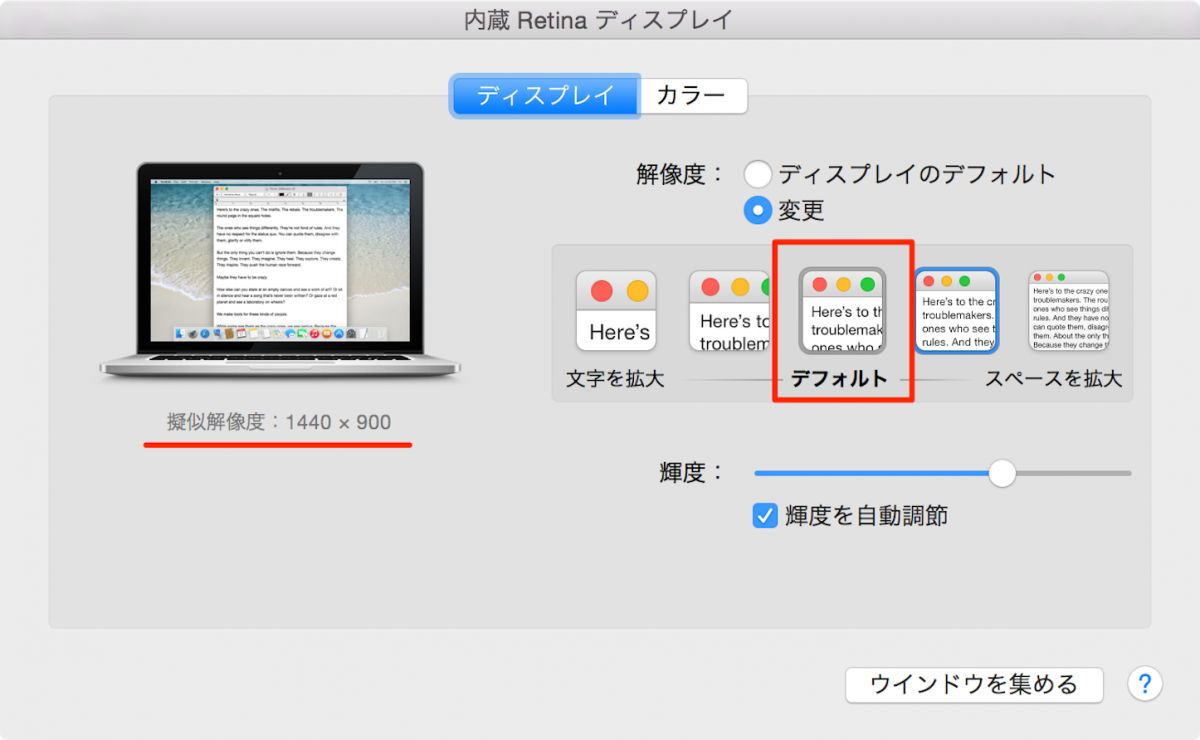Image resolution: width=1200 pixels, height=740 pixels.
Task: Click the 文字を拡大 text label
Action: 614,378
